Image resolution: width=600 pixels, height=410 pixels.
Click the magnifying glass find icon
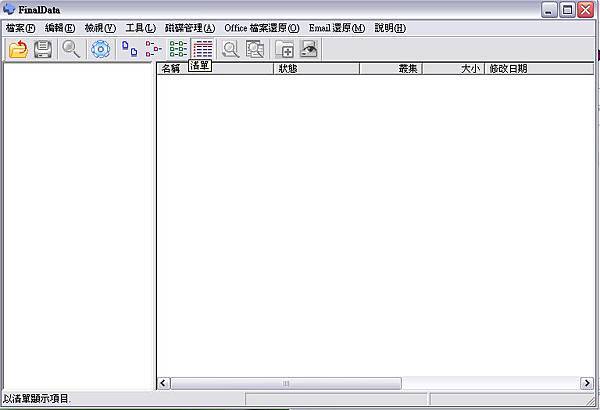pyautogui.click(x=71, y=49)
